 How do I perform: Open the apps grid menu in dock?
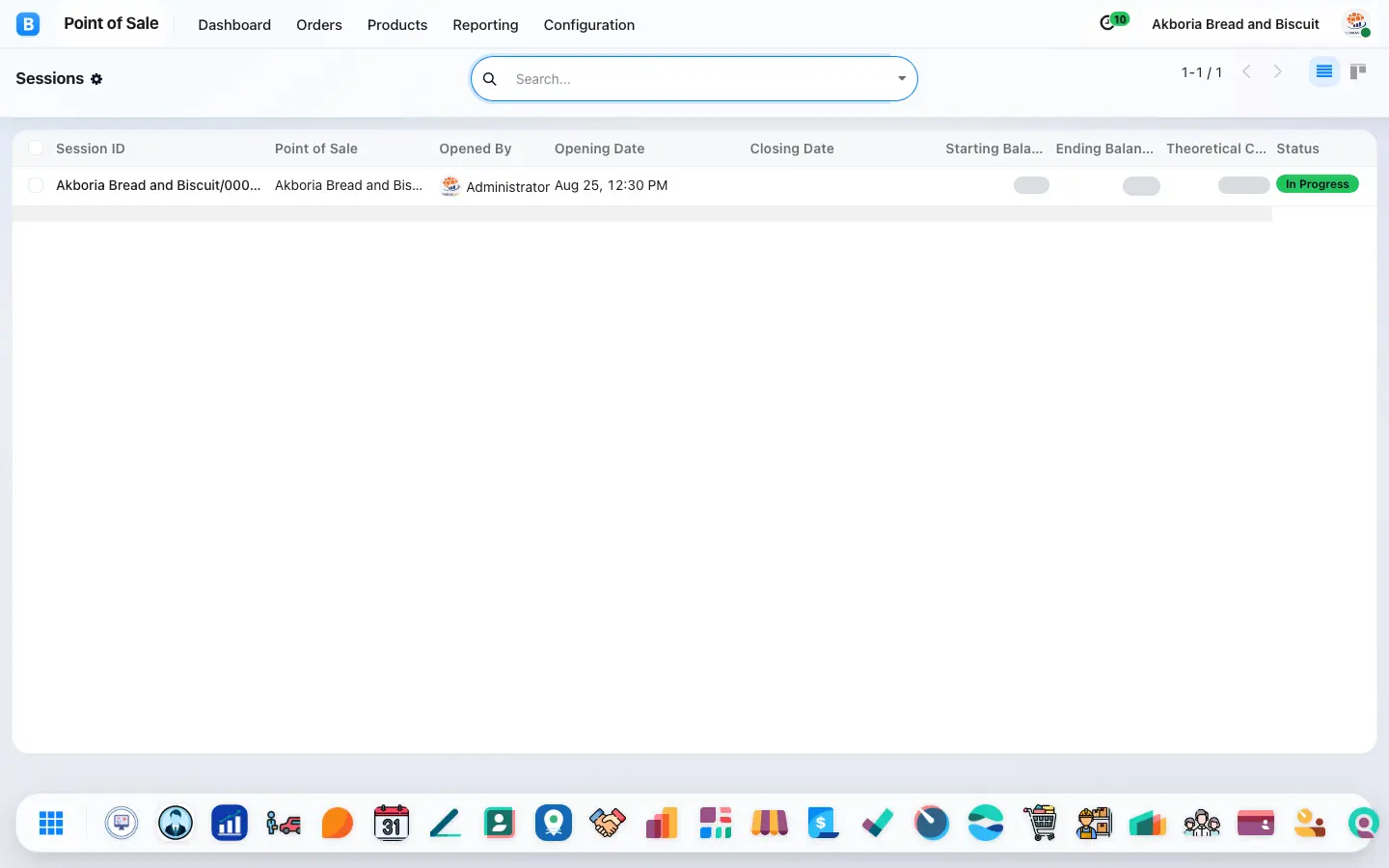pos(51,823)
